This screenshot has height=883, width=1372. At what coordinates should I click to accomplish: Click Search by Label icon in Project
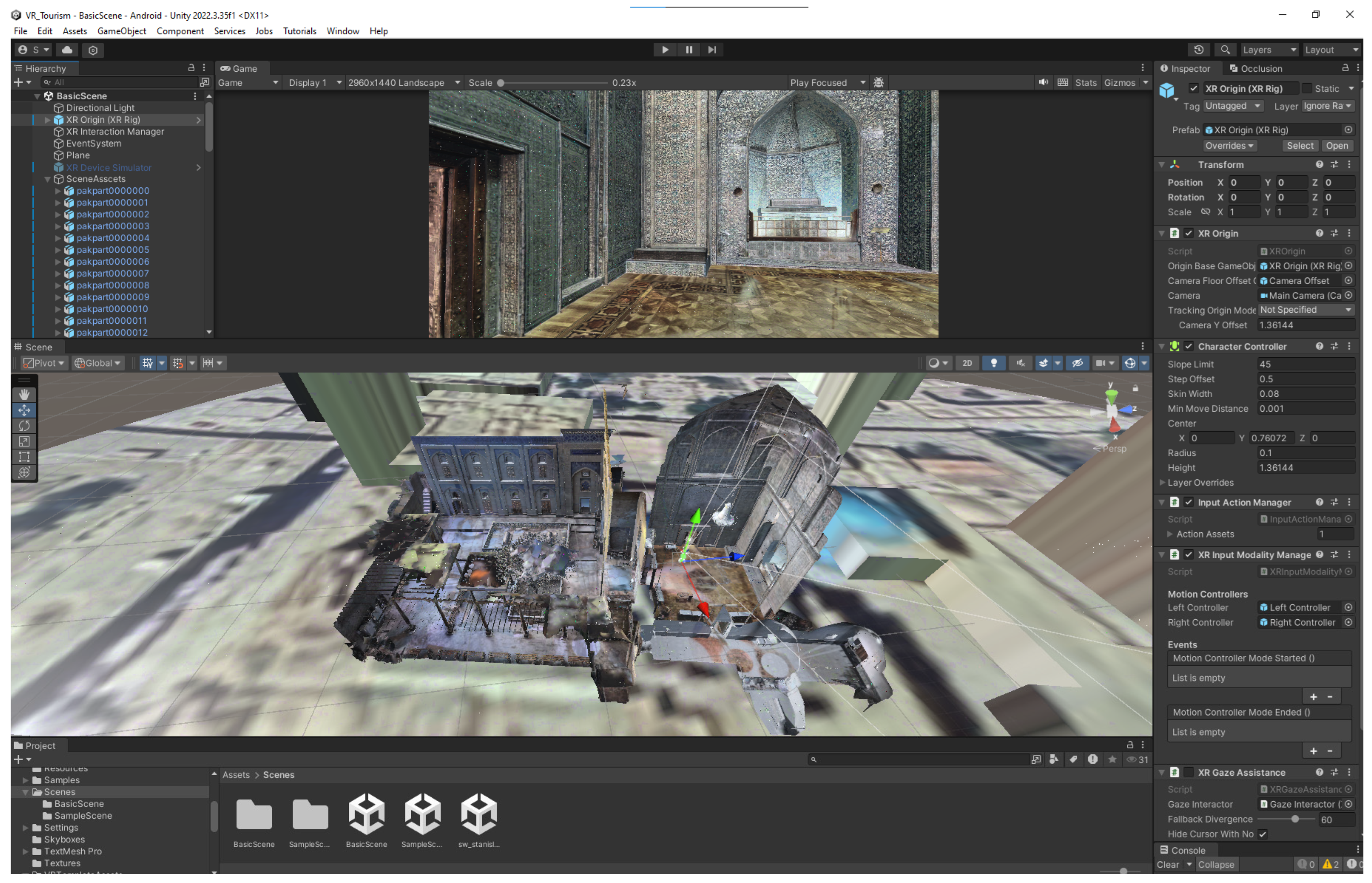[1073, 759]
